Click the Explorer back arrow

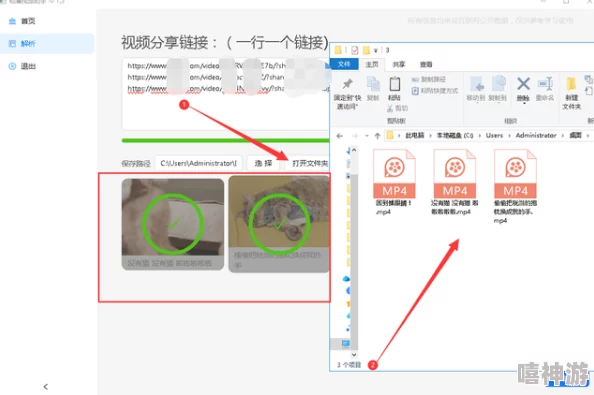(x=339, y=136)
